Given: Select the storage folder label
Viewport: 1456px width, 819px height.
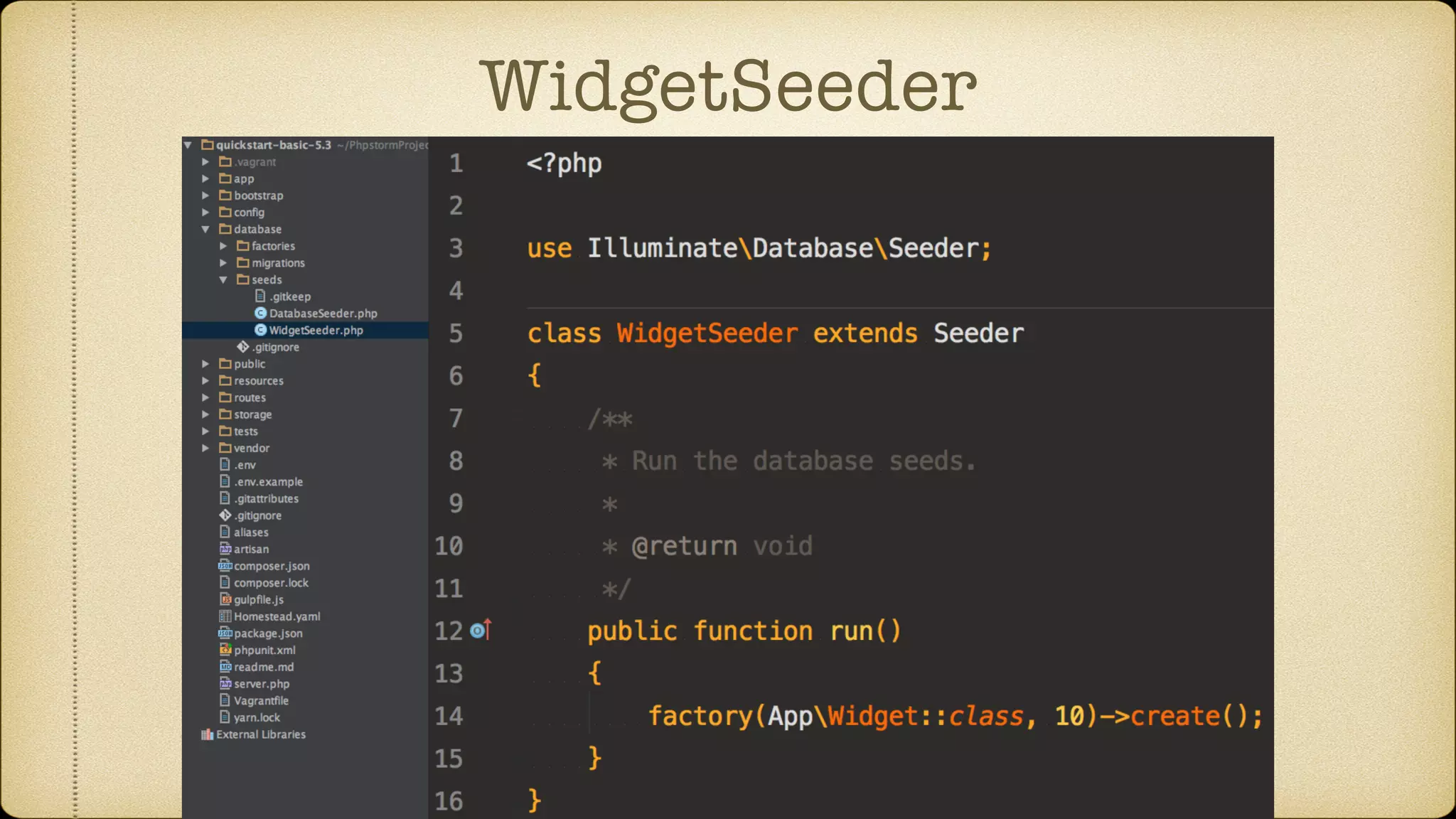Looking at the screenshot, I should [253, 414].
